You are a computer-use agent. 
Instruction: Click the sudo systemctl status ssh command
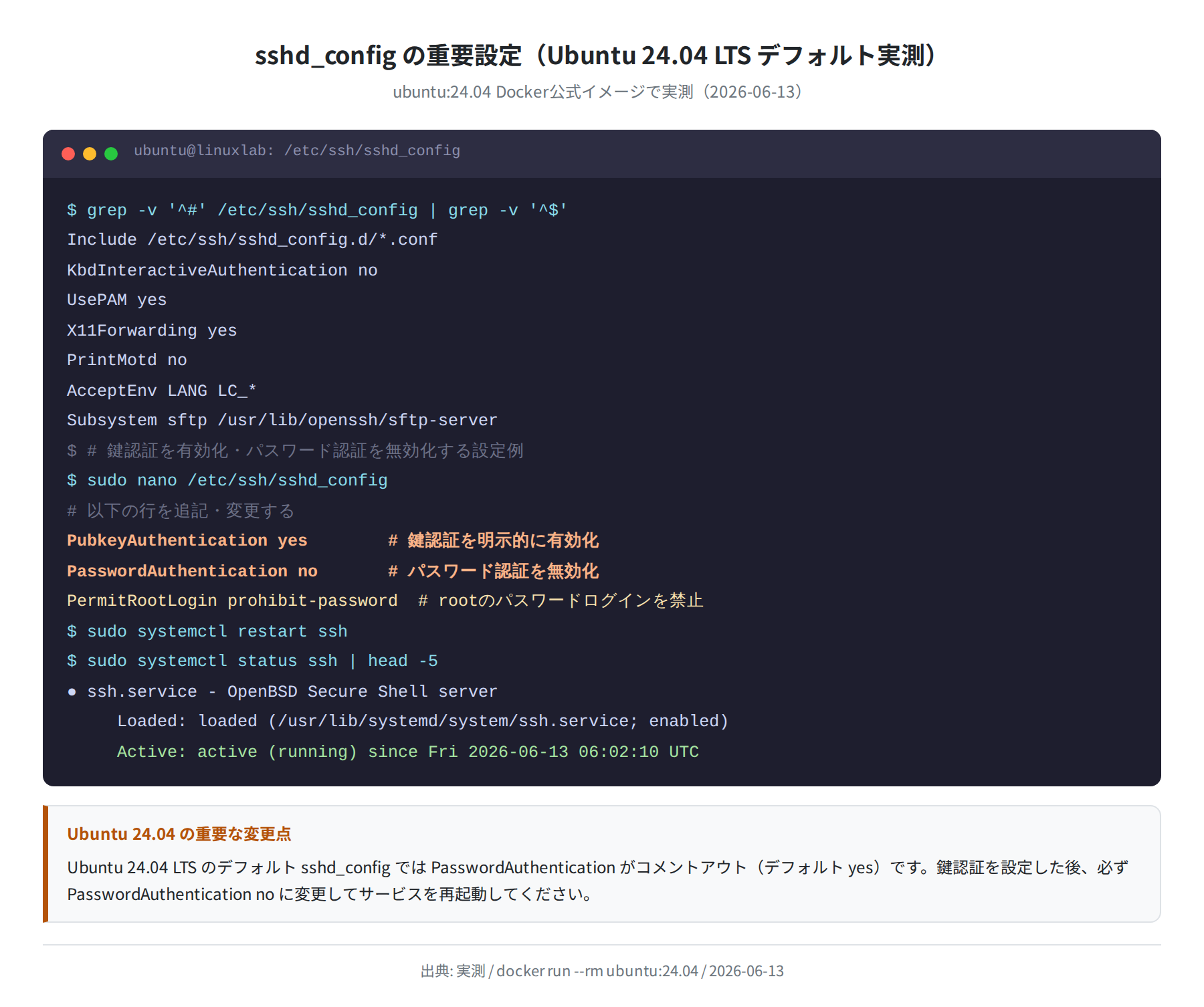pyautogui.click(x=252, y=661)
